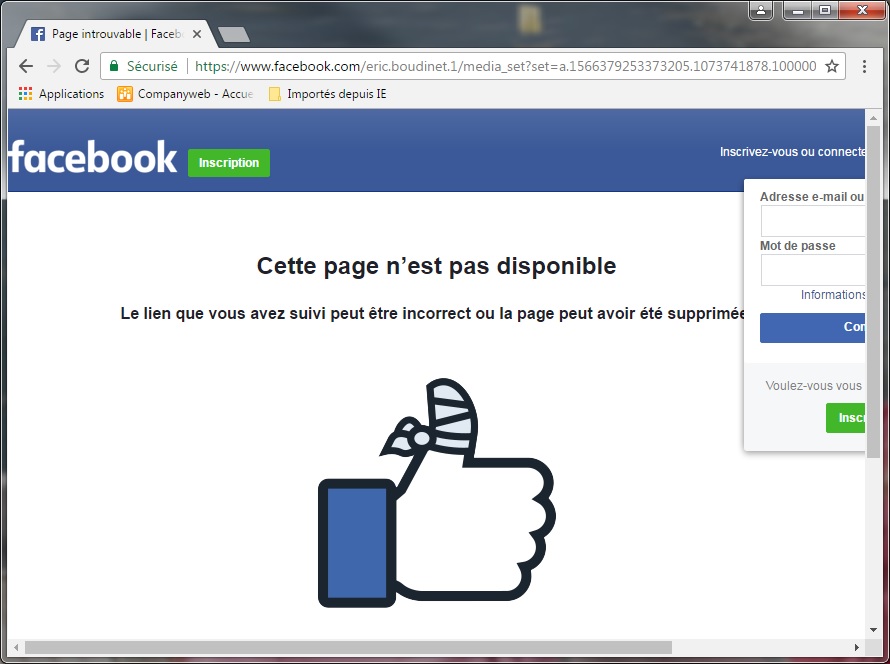Click the browser forward arrow
890x664 pixels.
click(54, 66)
